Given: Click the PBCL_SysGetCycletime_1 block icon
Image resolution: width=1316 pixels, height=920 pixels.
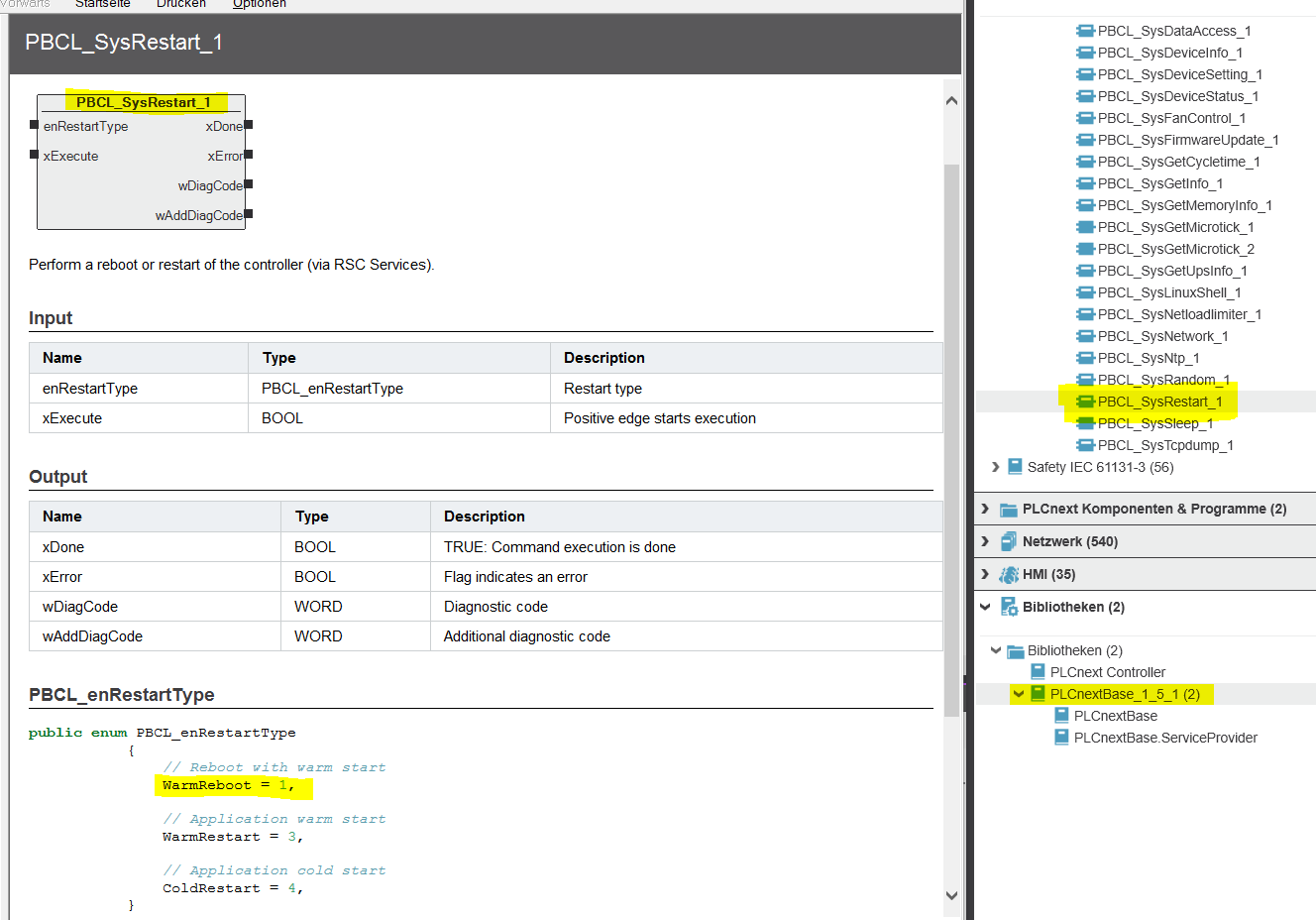Looking at the screenshot, I should [1085, 162].
